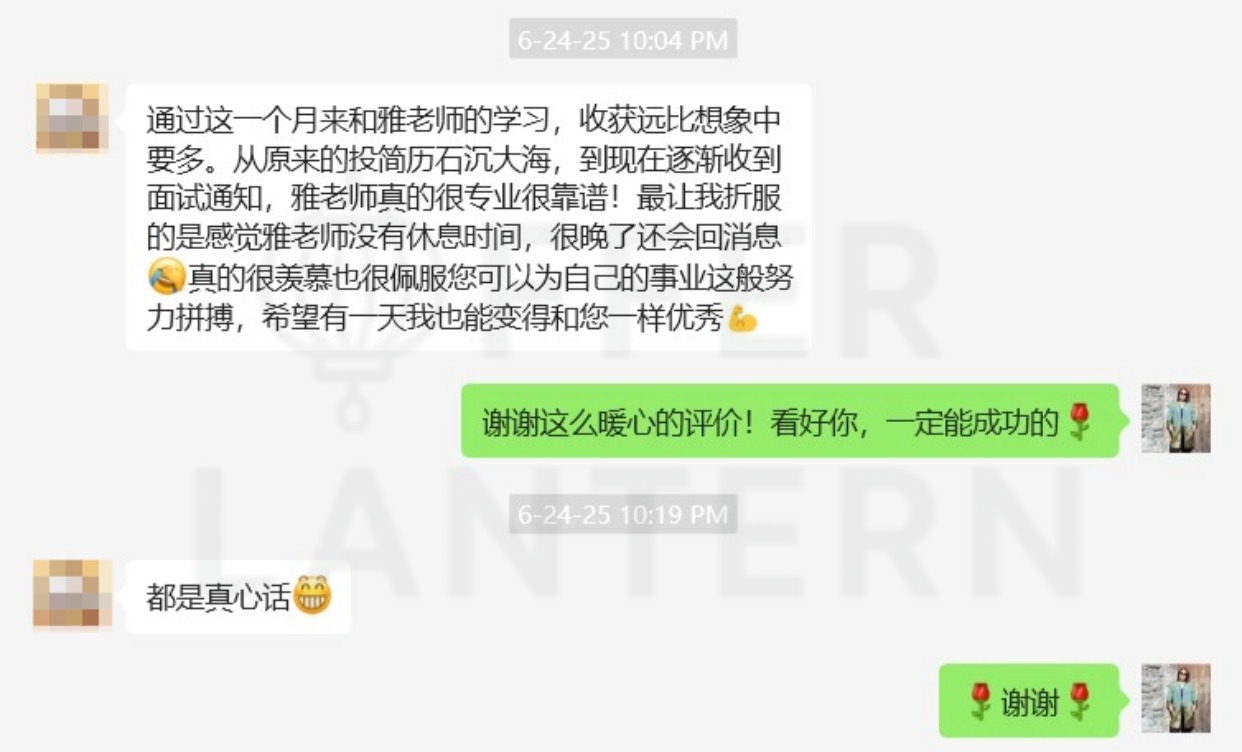Click the laughing-crying emoji in the long message
Viewport: 1242px width, 752px height.
[x=166, y=274]
